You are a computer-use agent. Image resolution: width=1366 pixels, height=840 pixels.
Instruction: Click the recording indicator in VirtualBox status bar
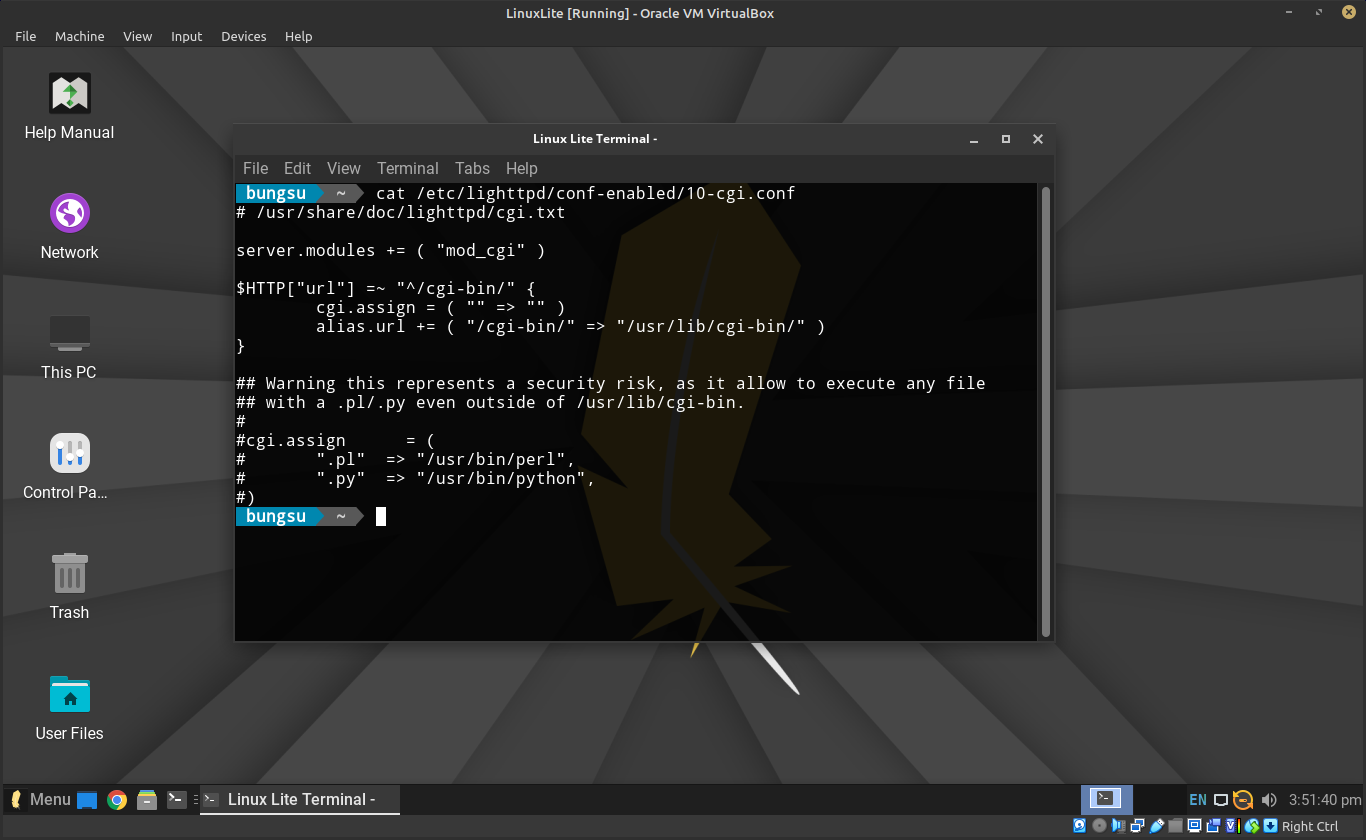click(1213, 827)
